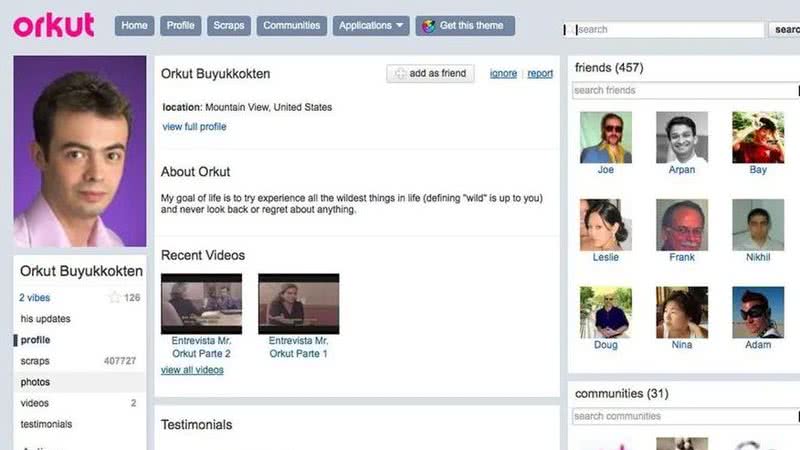The height and width of the screenshot is (450, 800).
Task: Click the Adam name link
Action: pyautogui.click(x=758, y=345)
